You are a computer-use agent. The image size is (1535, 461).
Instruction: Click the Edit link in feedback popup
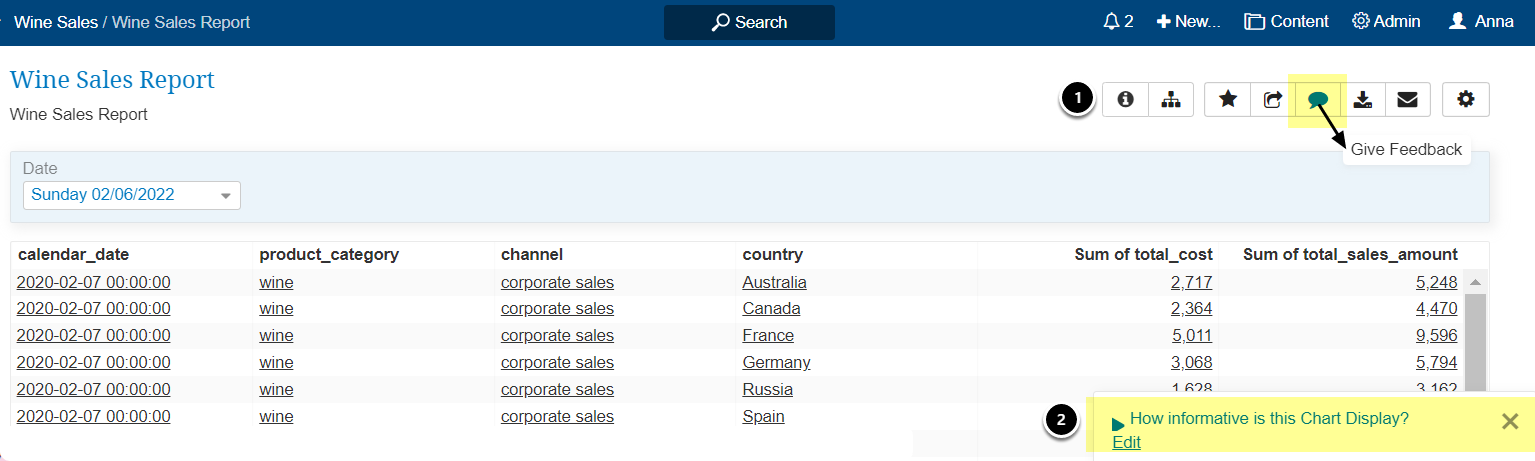coord(1126,442)
